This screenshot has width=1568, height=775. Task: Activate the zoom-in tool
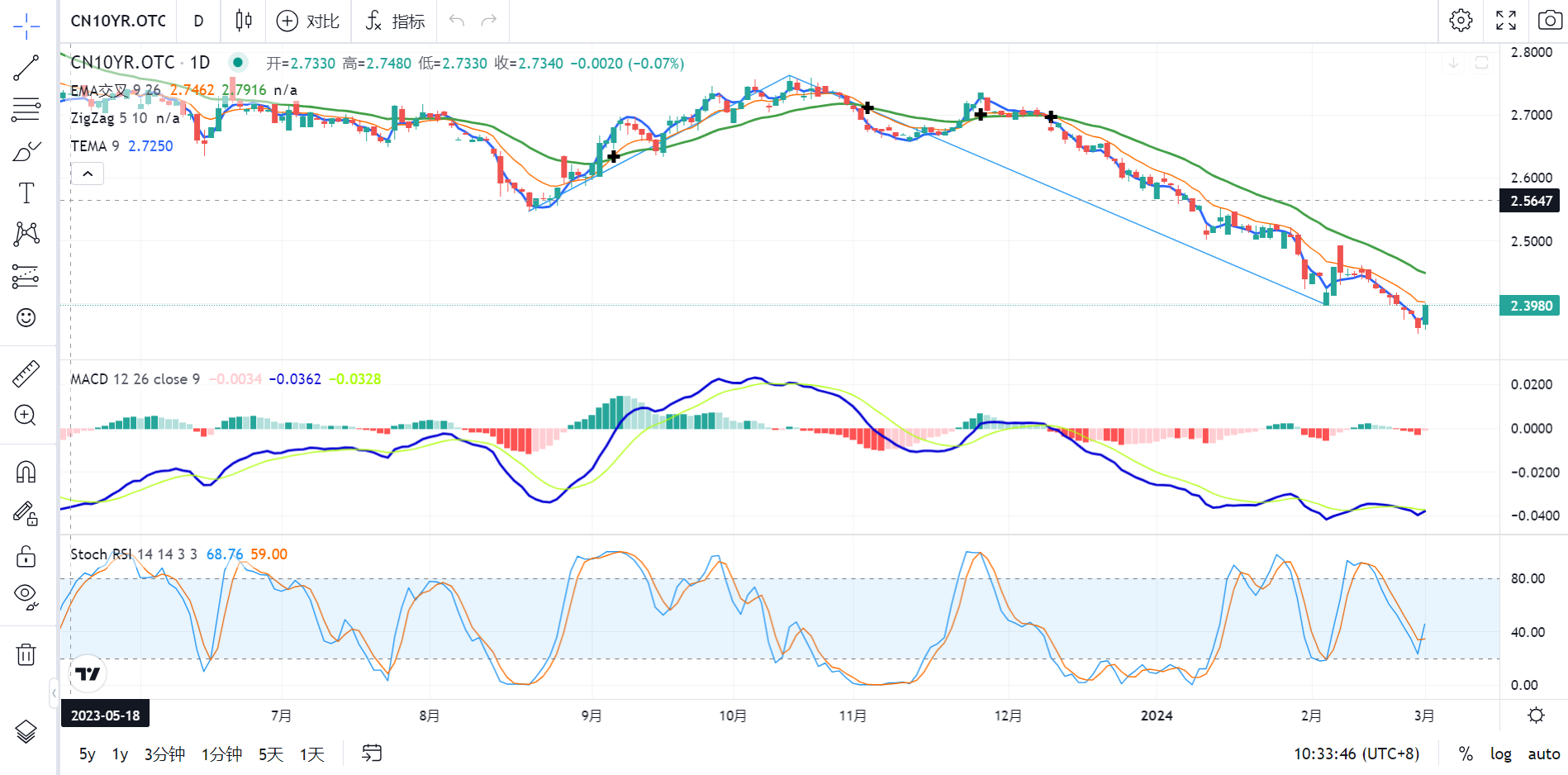(26, 415)
